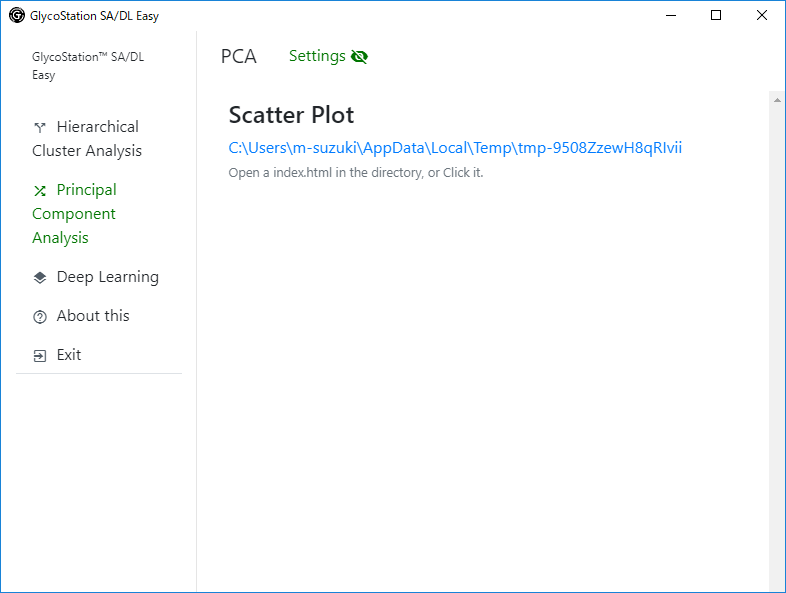Click the scrollbar up arrow
The width and height of the screenshot is (786, 593).
[x=777, y=100]
